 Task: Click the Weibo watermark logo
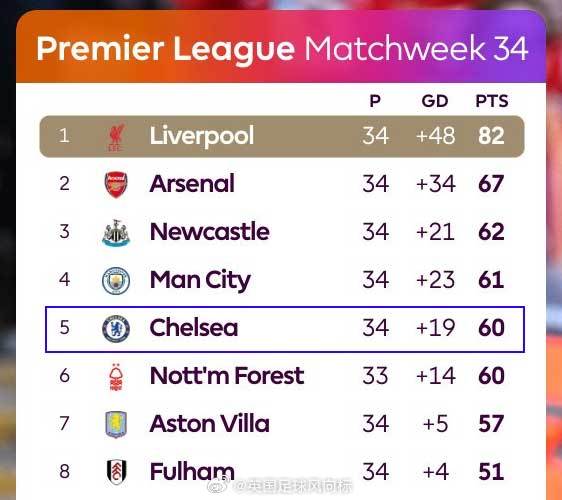coord(219,486)
